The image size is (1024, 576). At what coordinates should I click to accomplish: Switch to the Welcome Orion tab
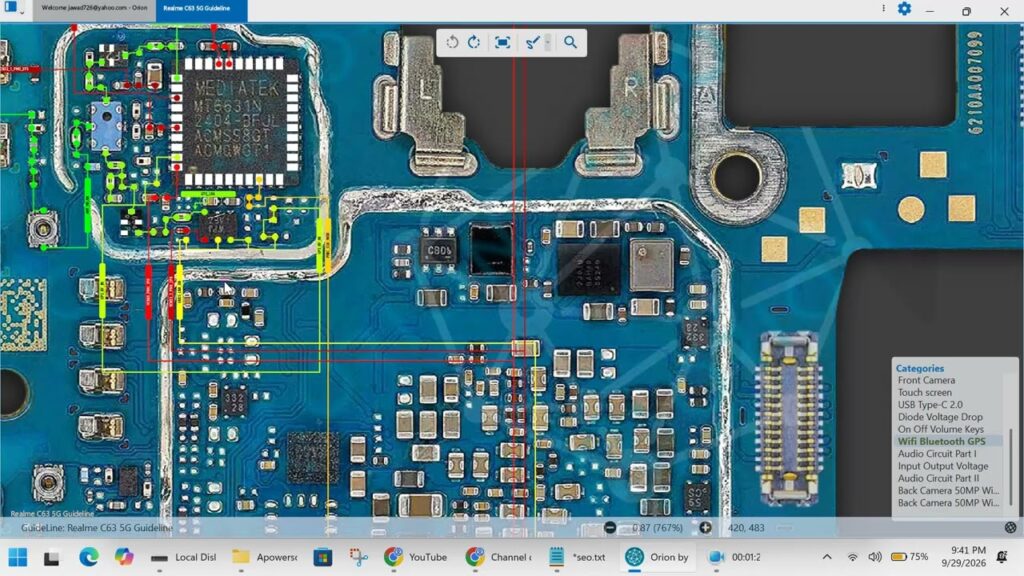point(94,8)
